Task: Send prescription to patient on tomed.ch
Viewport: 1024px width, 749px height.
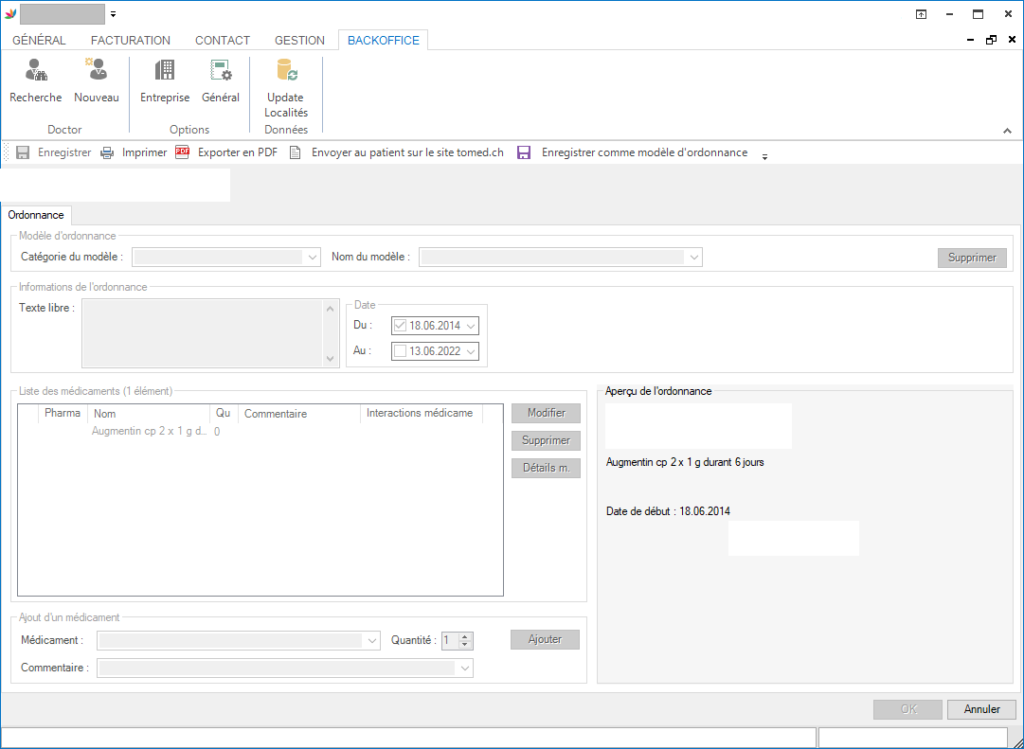Action: 396,153
